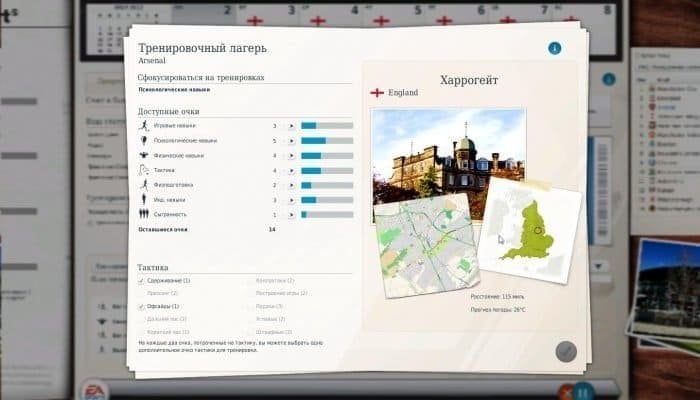
Task: Click the running player icon for Игровые навыки
Action: pos(144,126)
